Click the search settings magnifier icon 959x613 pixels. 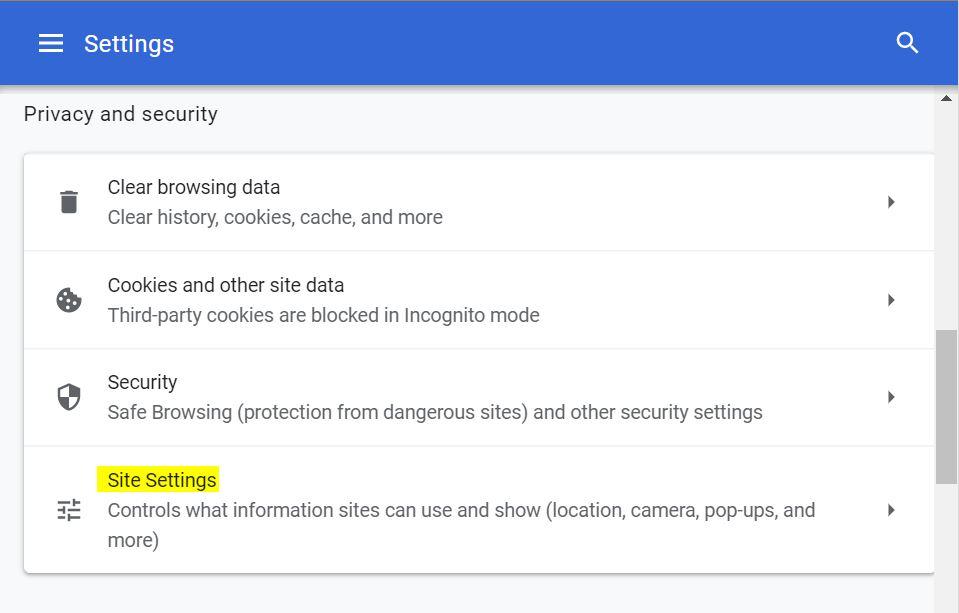(x=907, y=43)
